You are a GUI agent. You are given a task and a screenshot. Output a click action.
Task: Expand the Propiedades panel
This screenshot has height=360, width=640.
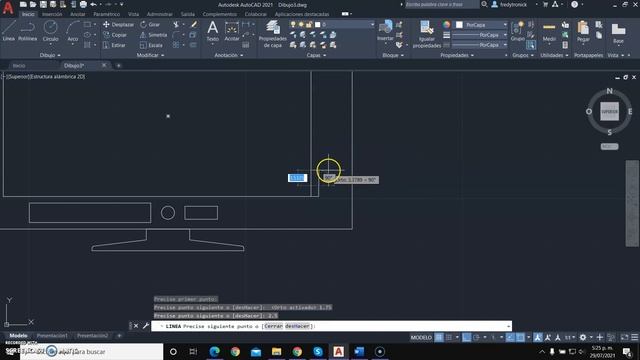click(457, 55)
